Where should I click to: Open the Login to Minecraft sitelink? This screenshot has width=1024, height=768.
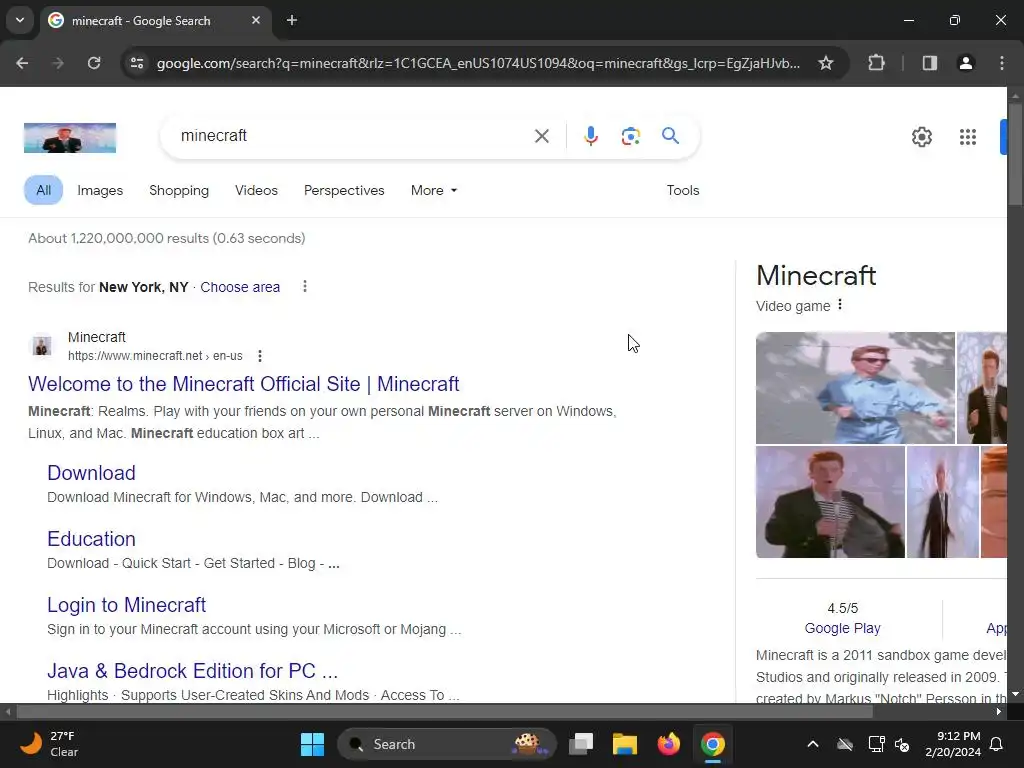tap(127, 605)
